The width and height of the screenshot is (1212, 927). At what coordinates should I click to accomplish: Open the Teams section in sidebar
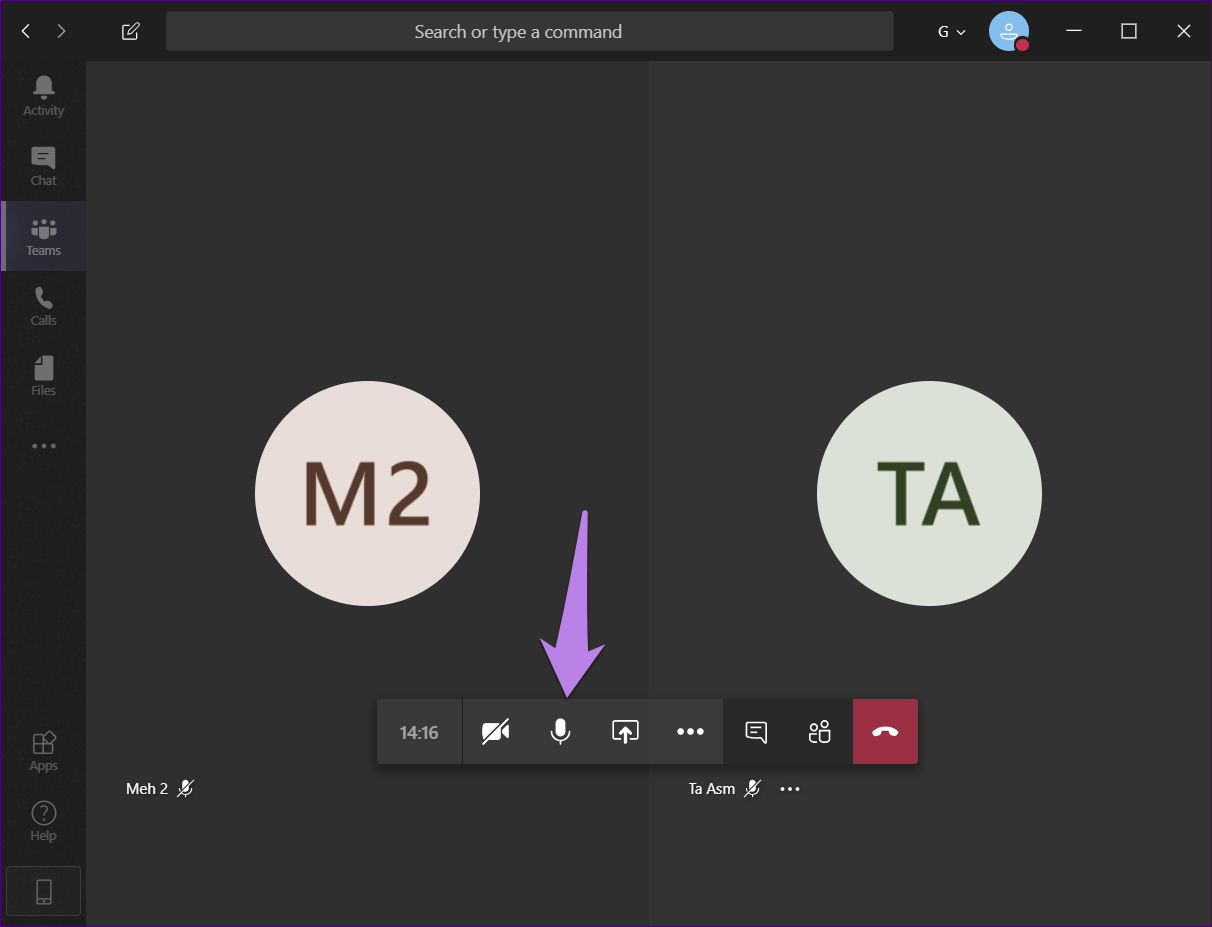[x=43, y=236]
